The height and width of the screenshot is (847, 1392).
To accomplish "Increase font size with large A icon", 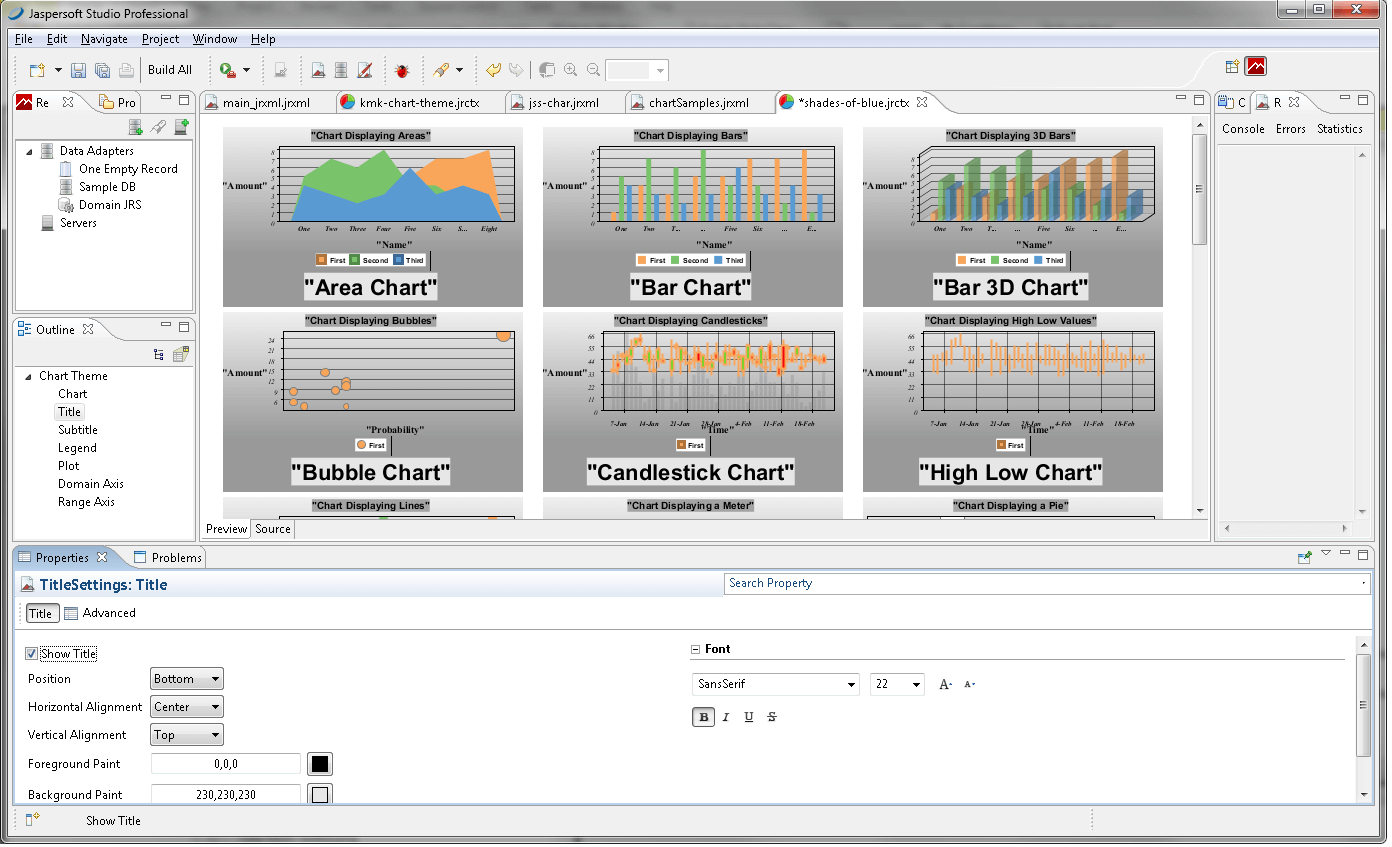I will (945, 685).
